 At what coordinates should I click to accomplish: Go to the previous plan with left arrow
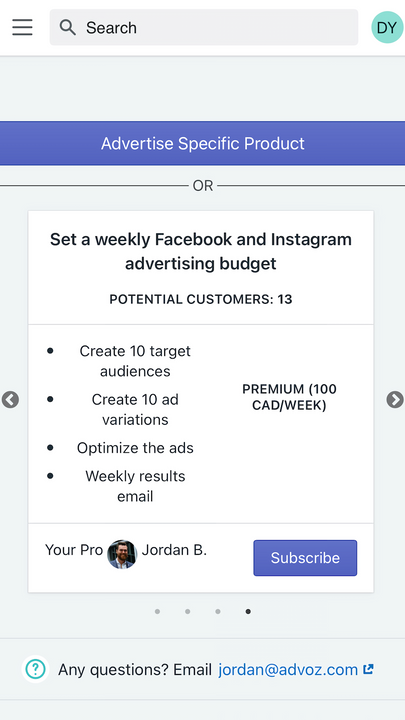coord(10,400)
